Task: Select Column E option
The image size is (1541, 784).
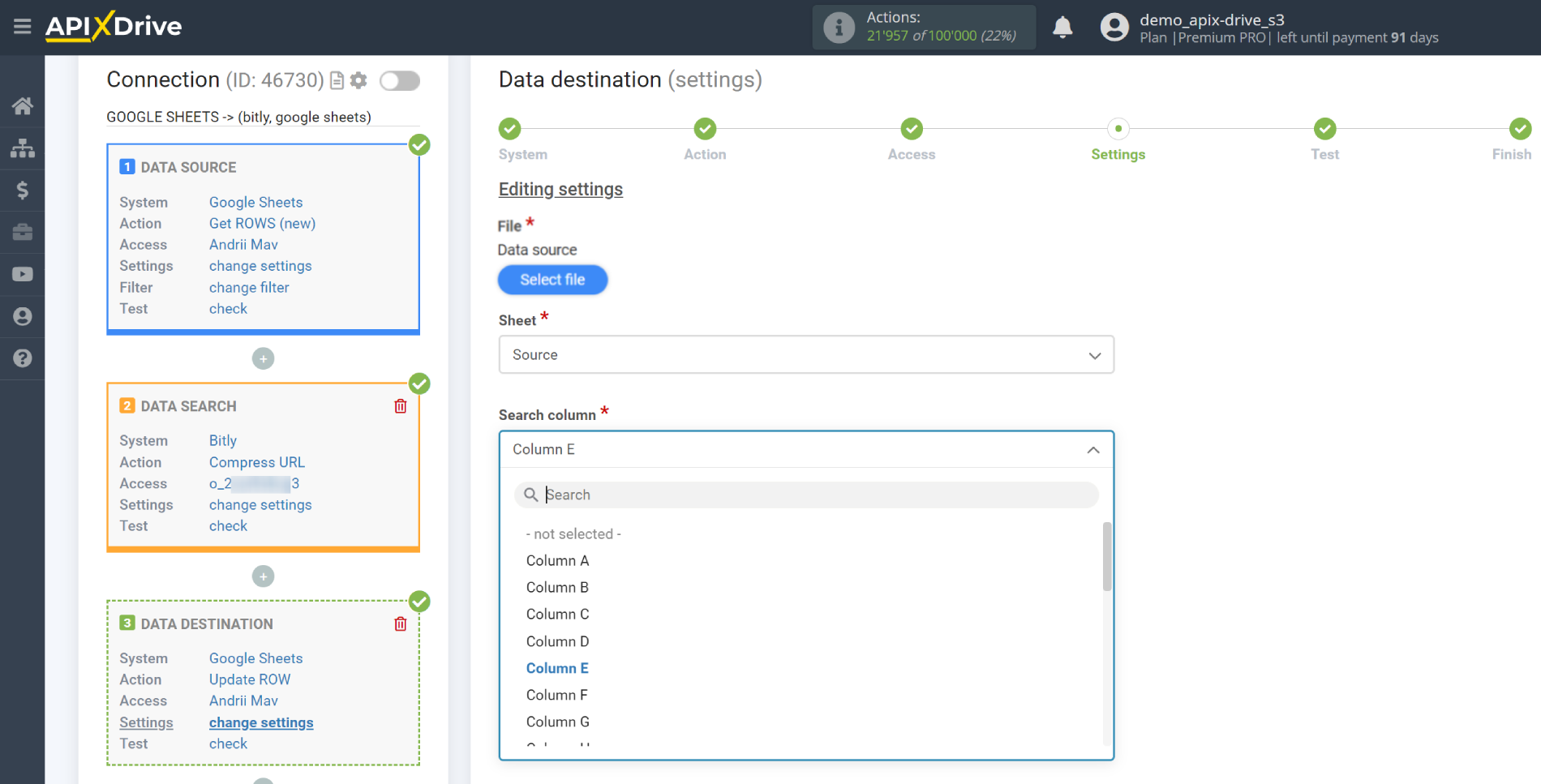Action: 557,668
